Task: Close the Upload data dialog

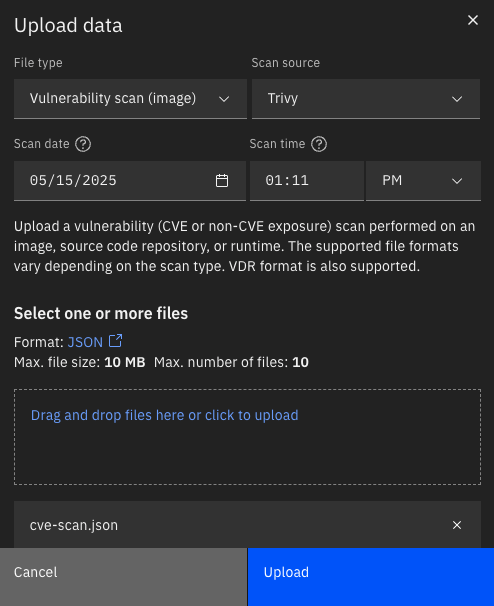Action: (x=473, y=20)
